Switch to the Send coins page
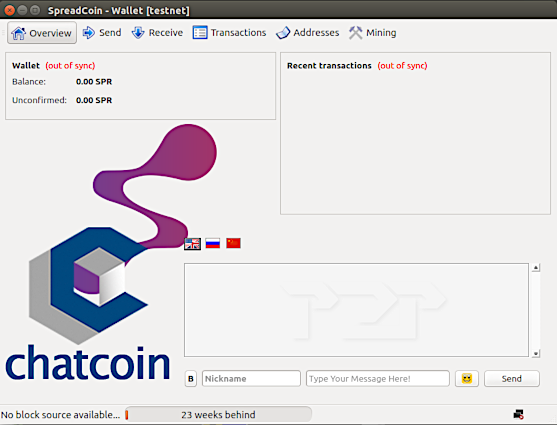The height and width of the screenshot is (425, 557). 102,33
